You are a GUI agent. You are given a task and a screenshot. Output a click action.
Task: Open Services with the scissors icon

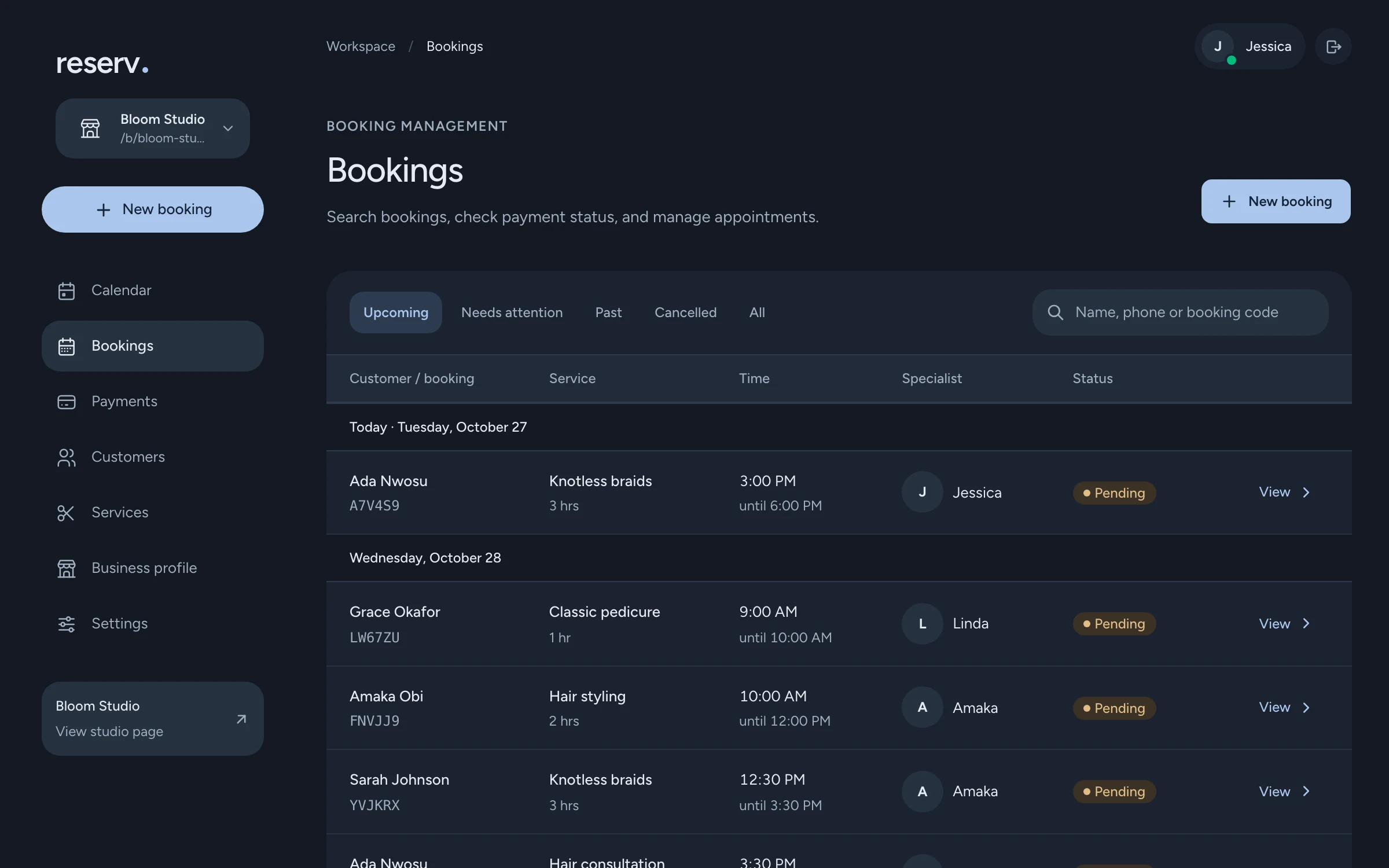pos(153,513)
